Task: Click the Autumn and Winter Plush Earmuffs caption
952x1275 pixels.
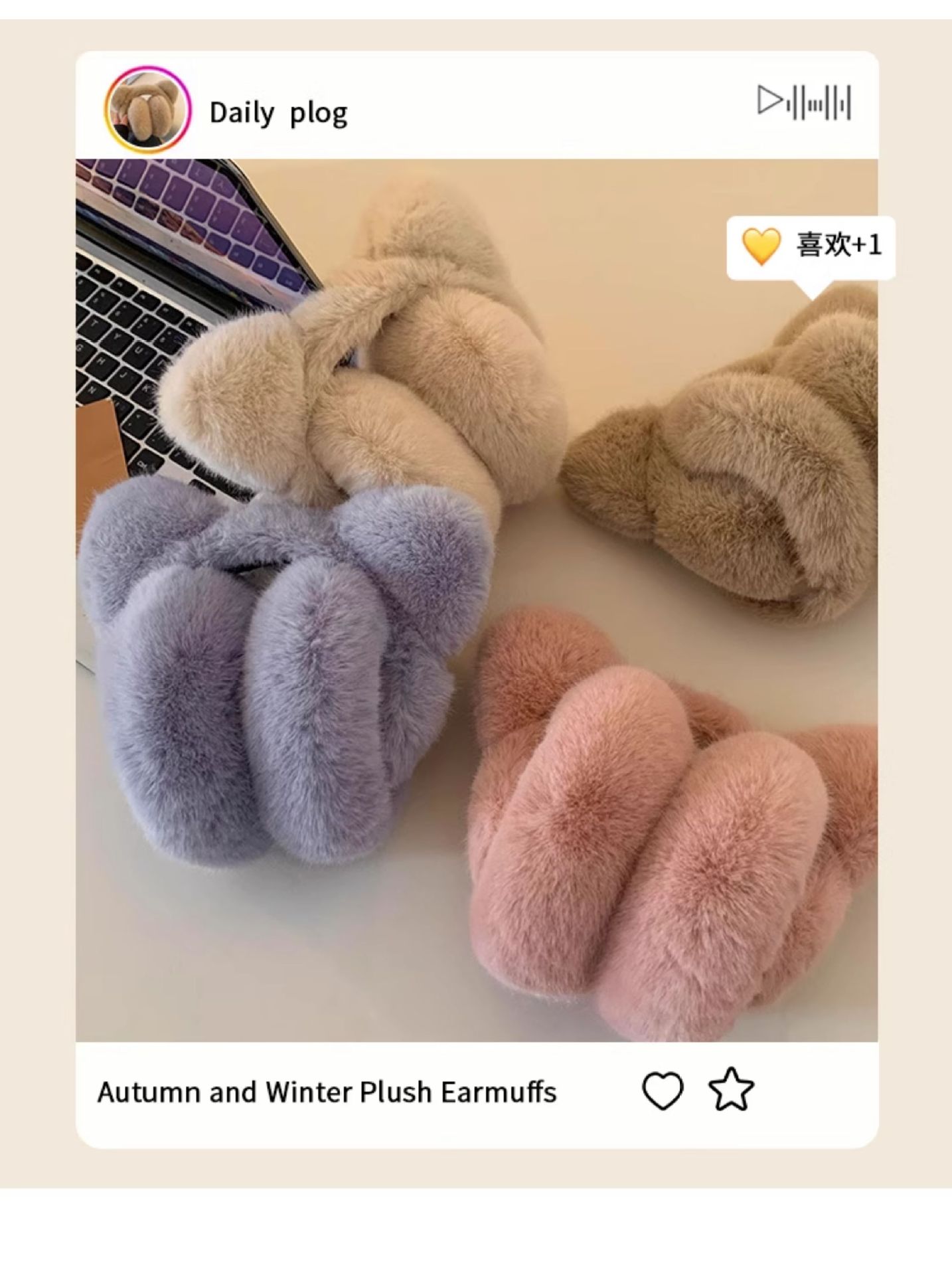Action: (327, 1092)
